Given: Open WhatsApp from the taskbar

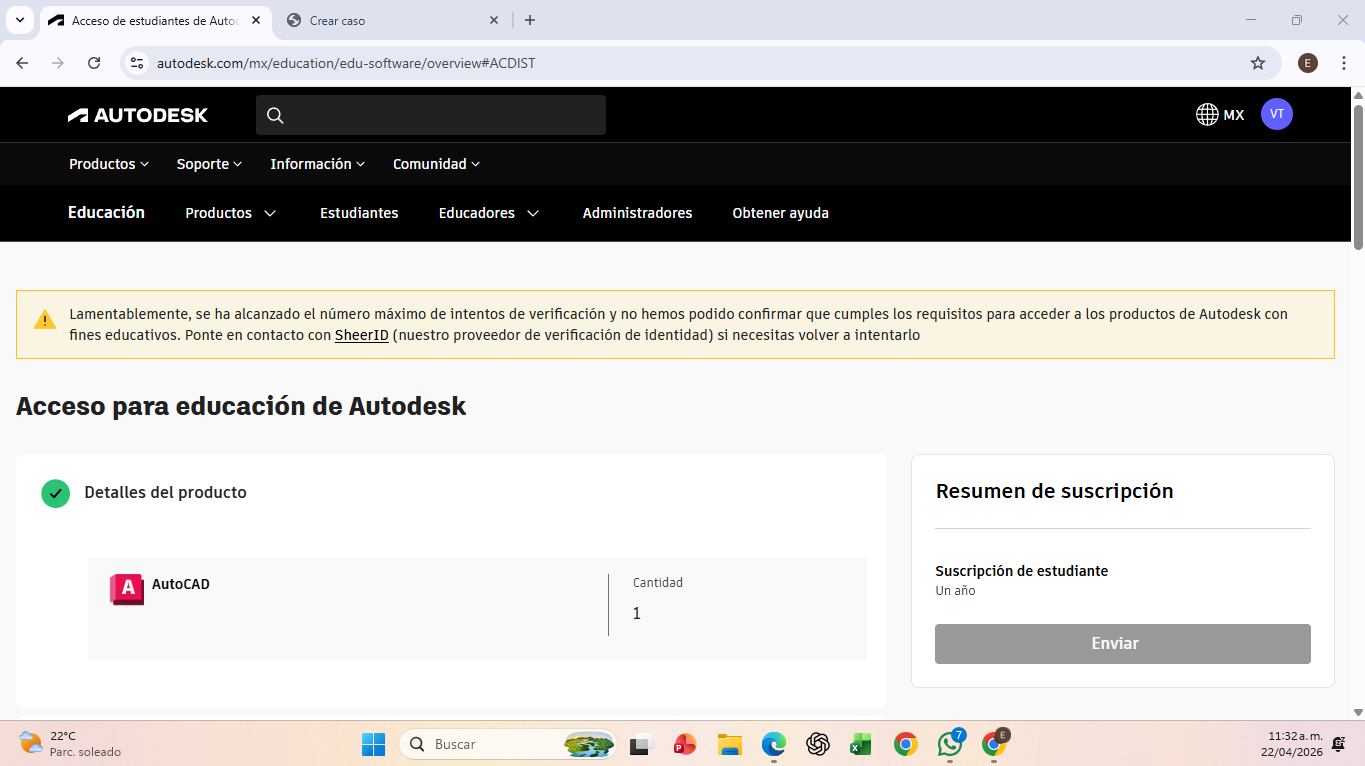Looking at the screenshot, I should [x=949, y=744].
